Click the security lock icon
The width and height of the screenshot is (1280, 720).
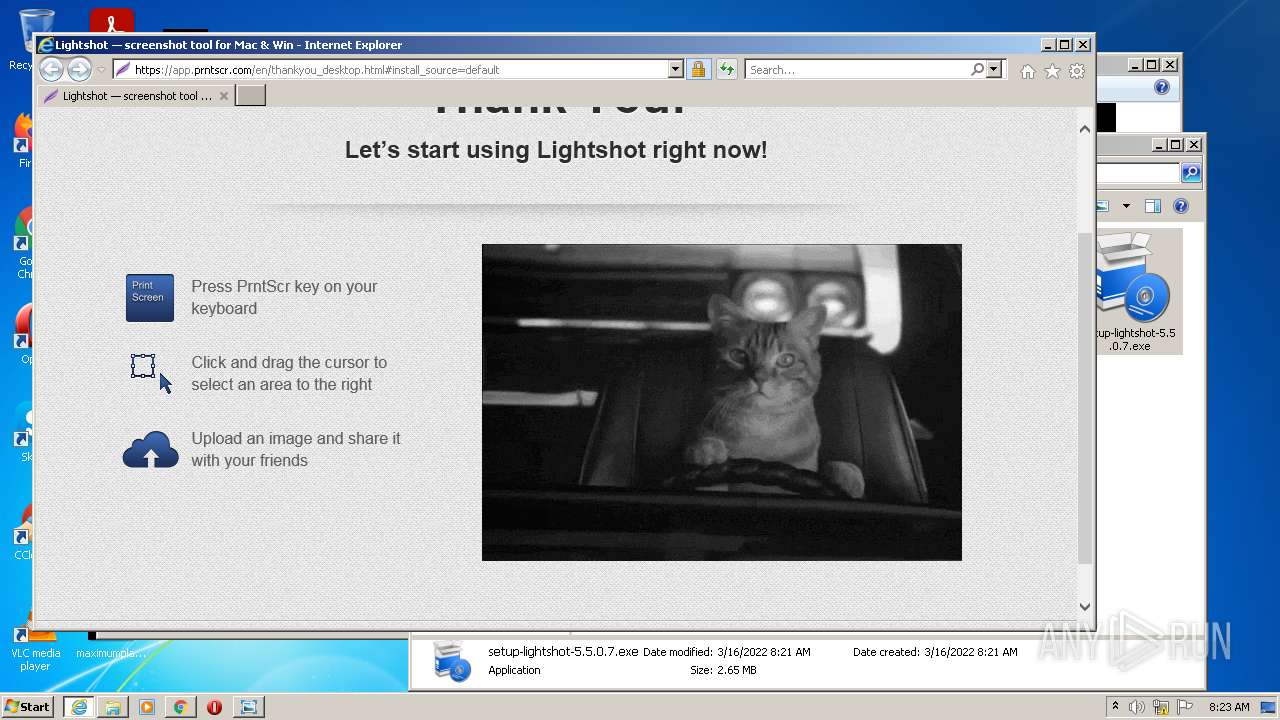click(x=698, y=70)
